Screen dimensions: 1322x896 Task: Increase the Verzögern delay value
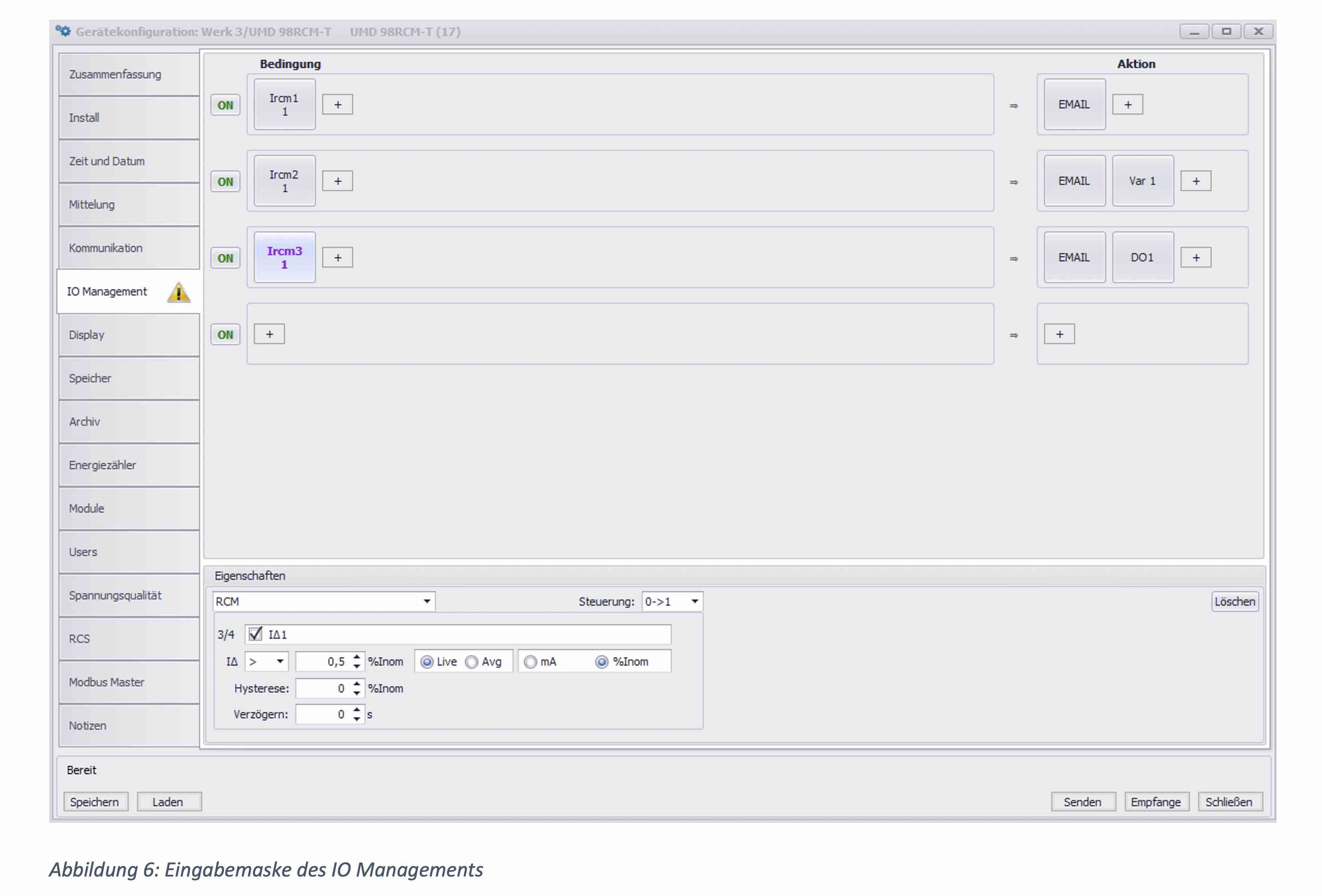357,709
